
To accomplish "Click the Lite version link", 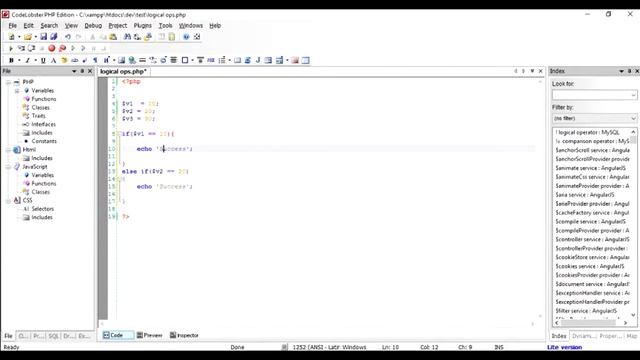I will (564, 347).
